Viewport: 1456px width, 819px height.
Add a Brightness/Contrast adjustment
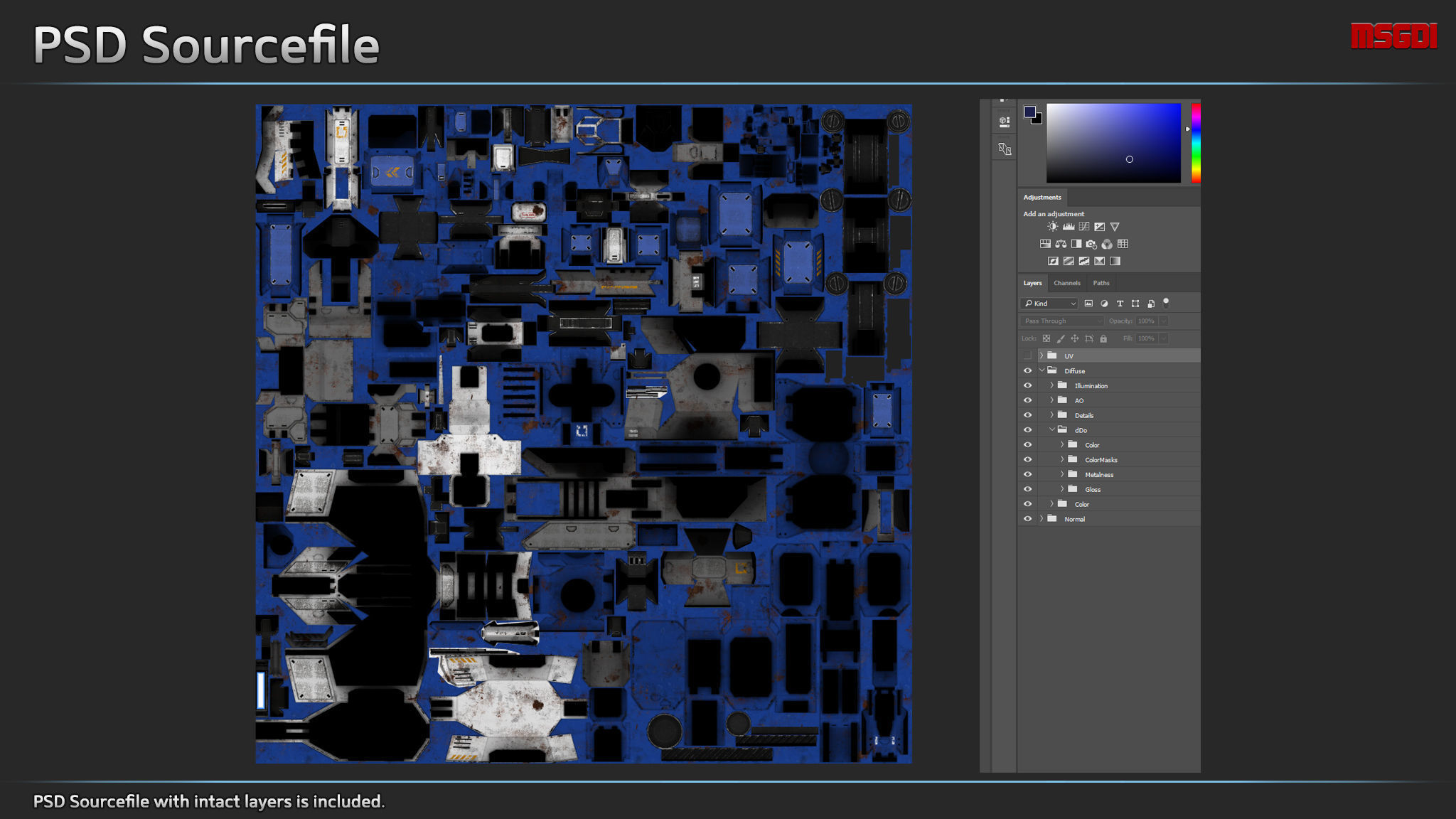(1052, 227)
